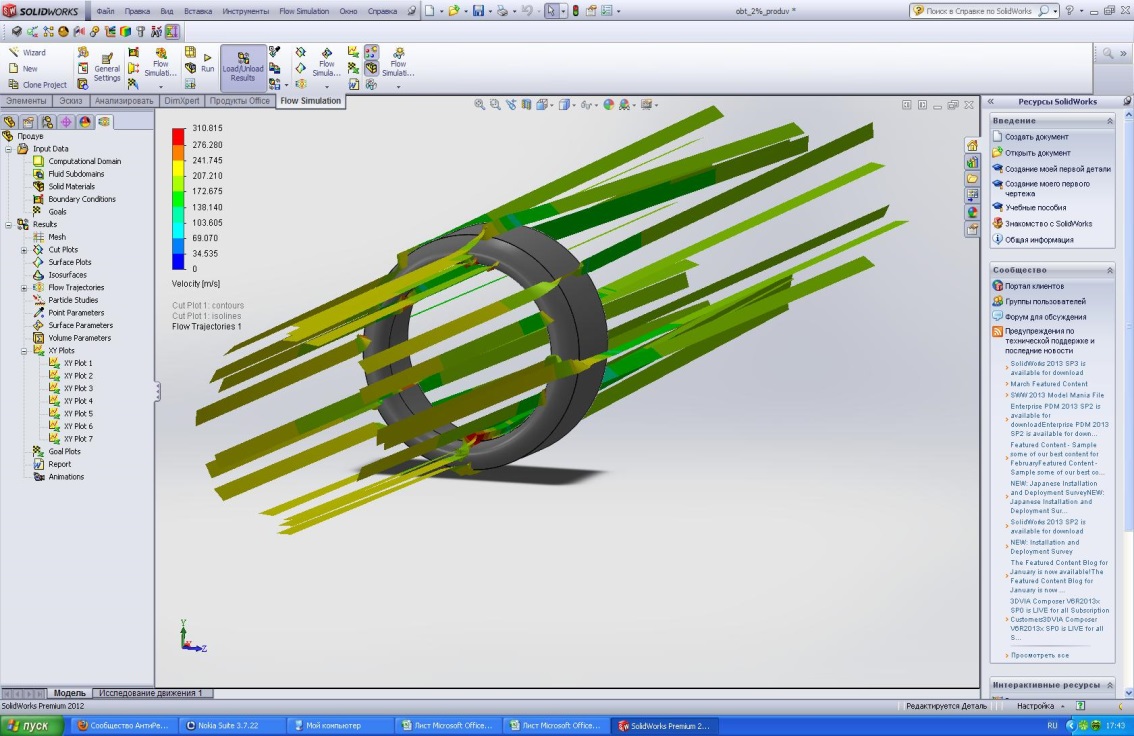1134x736 pixels.
Task: Open the DimXpertManager tab icon
Action: (66, 121)
